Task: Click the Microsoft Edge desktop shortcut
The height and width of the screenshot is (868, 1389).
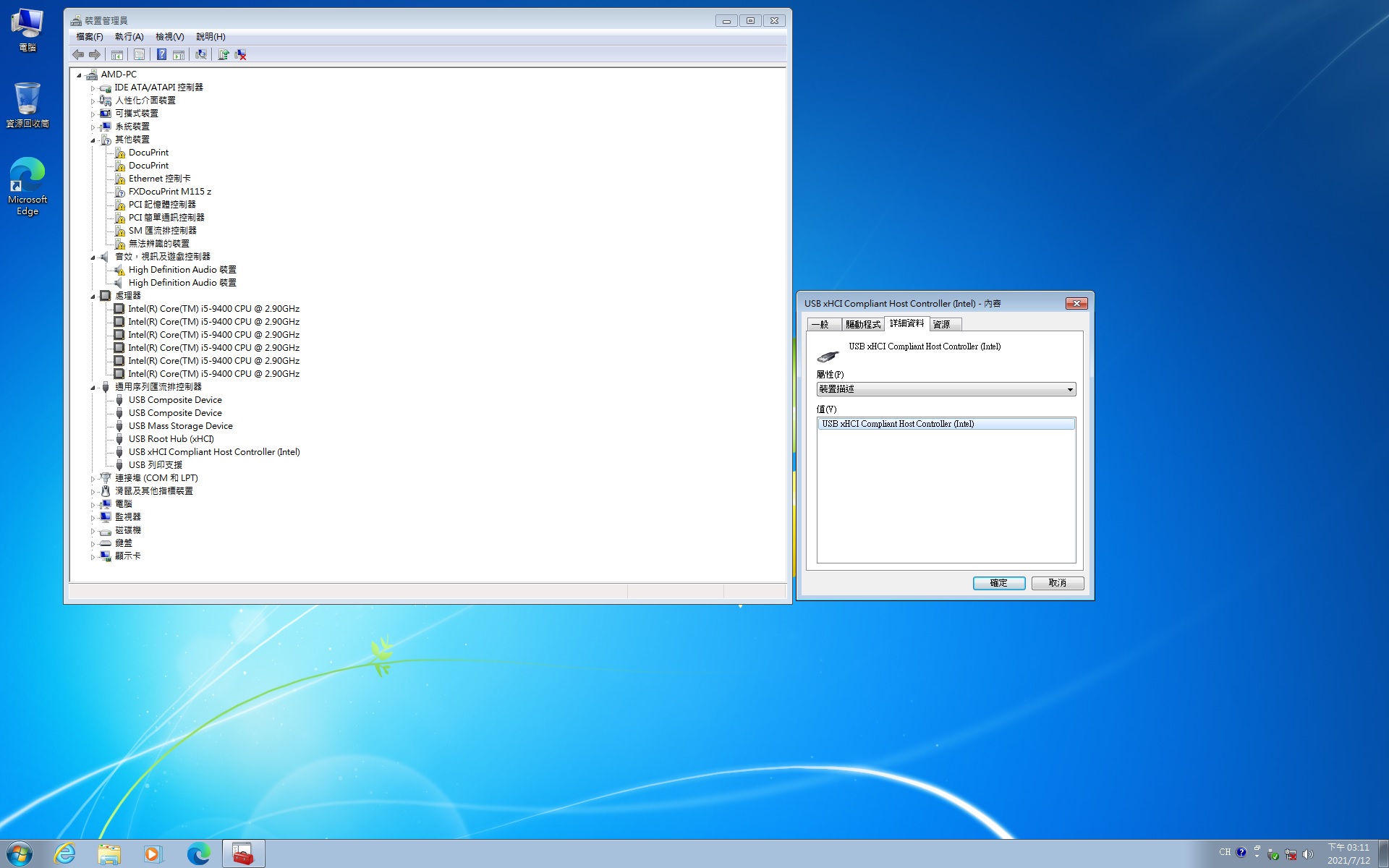Action: tap(27, 187)
